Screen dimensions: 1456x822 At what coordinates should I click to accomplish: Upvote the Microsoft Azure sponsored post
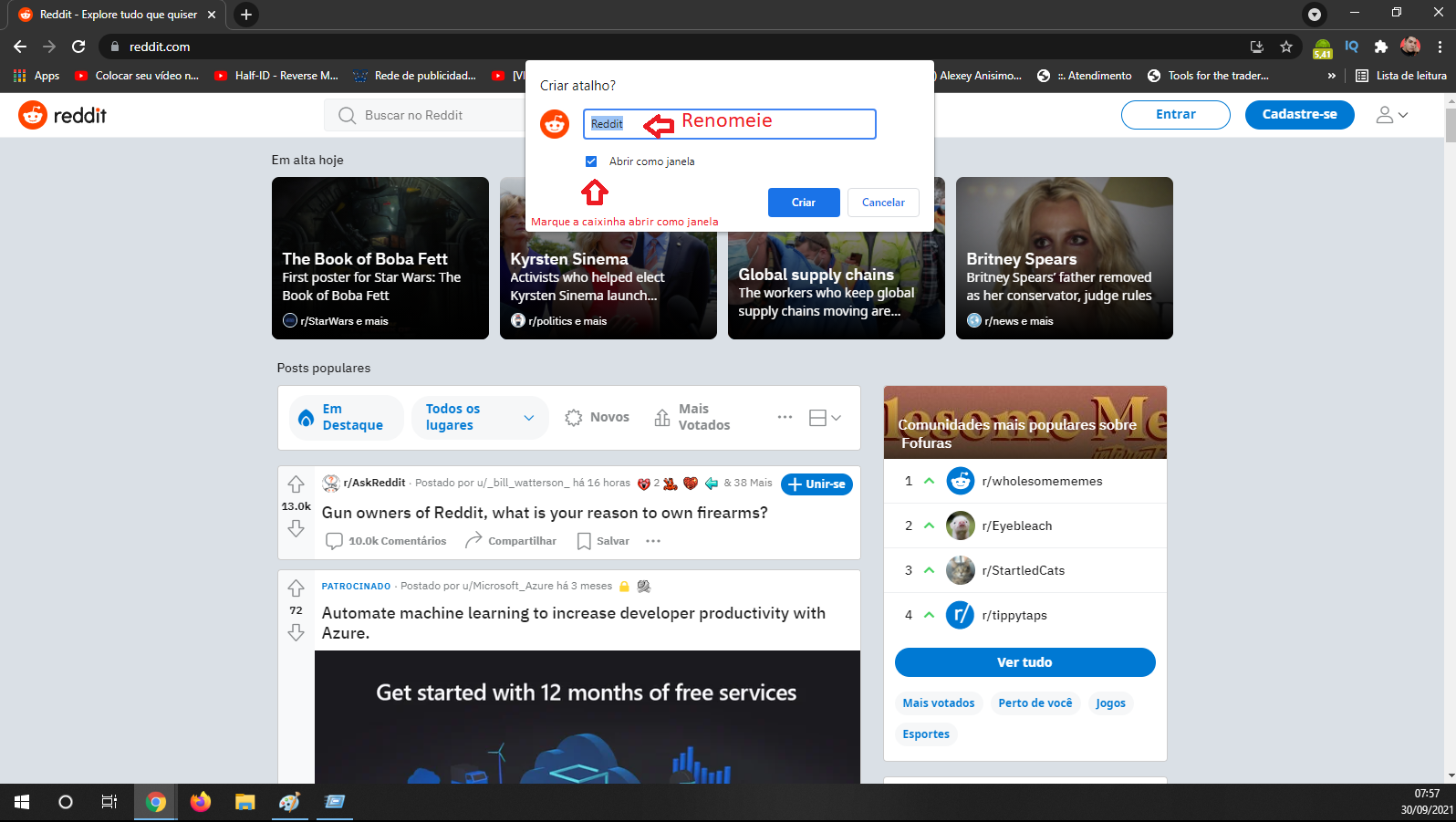(296, 588)
